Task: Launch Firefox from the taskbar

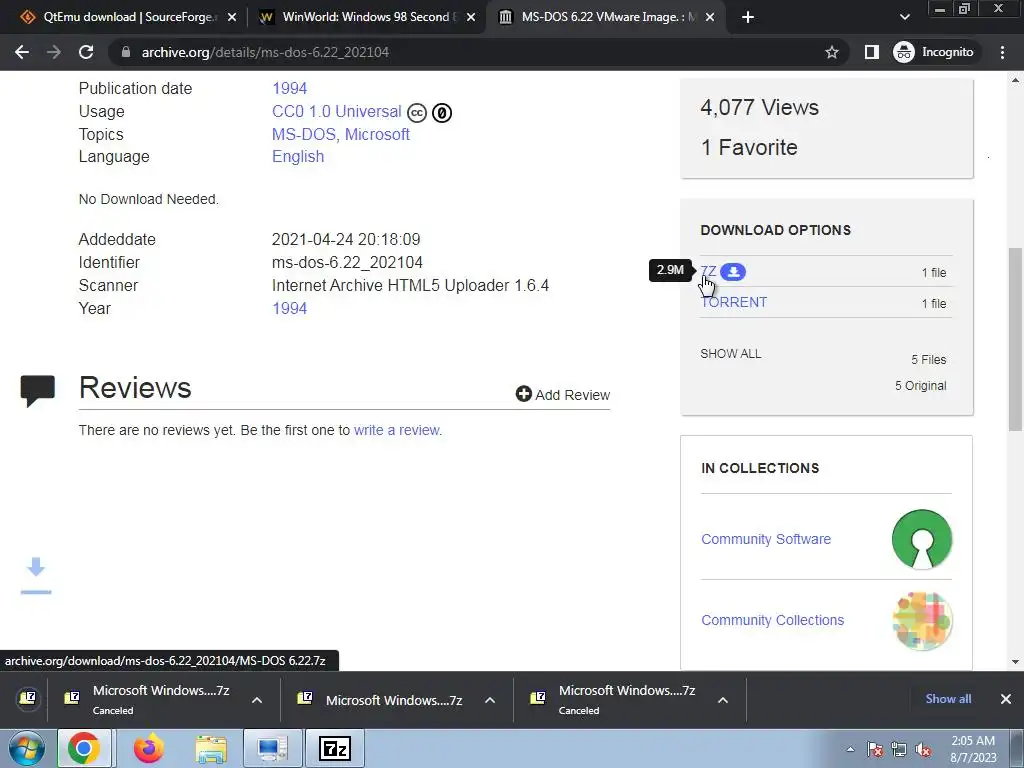Action: 149,748
